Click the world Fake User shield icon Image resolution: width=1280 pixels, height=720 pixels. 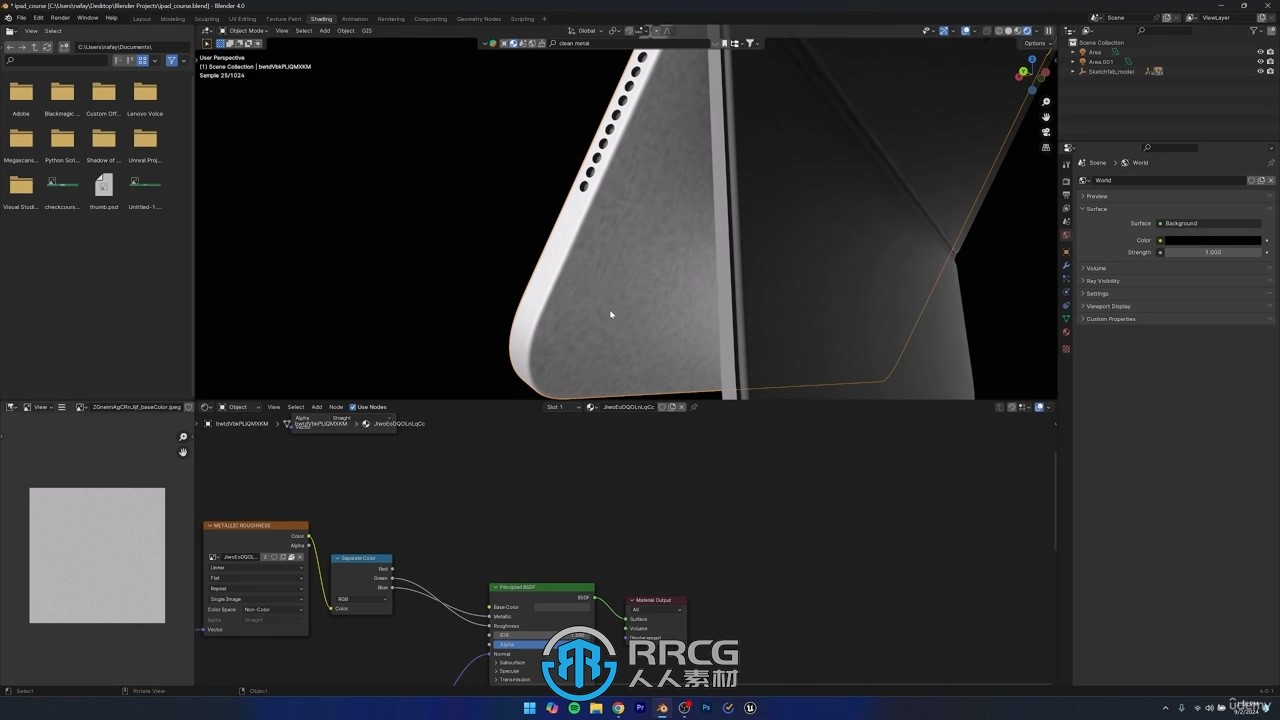[1252, 180]
